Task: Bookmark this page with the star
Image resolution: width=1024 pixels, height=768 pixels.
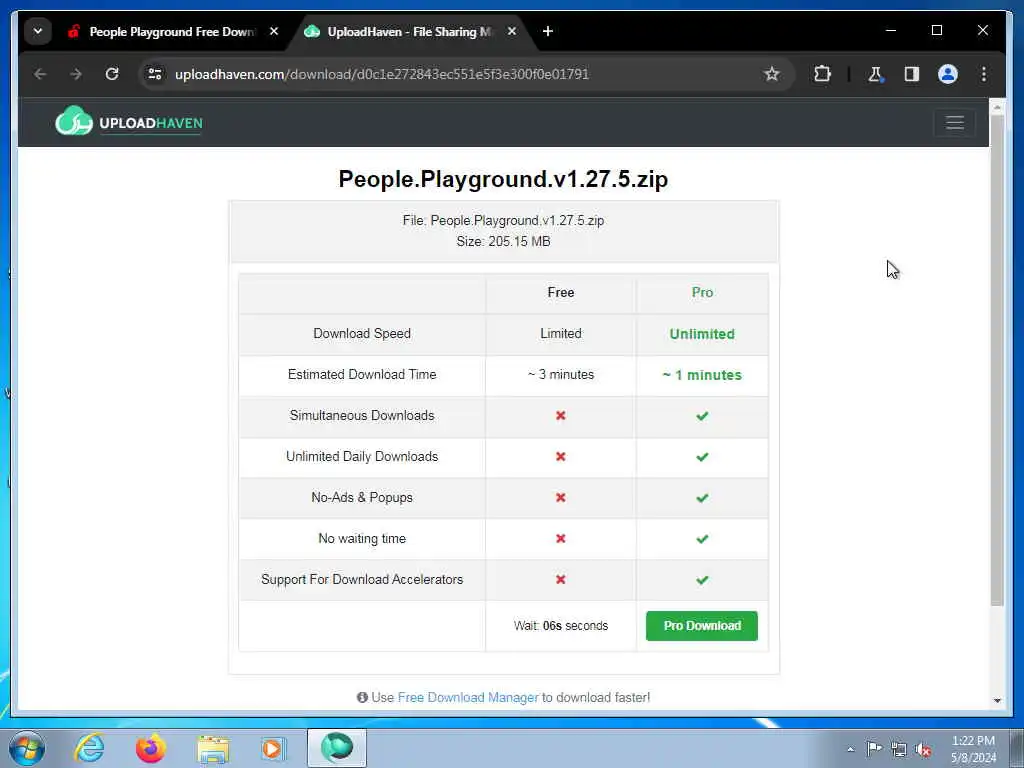Action: coord(771,74)
